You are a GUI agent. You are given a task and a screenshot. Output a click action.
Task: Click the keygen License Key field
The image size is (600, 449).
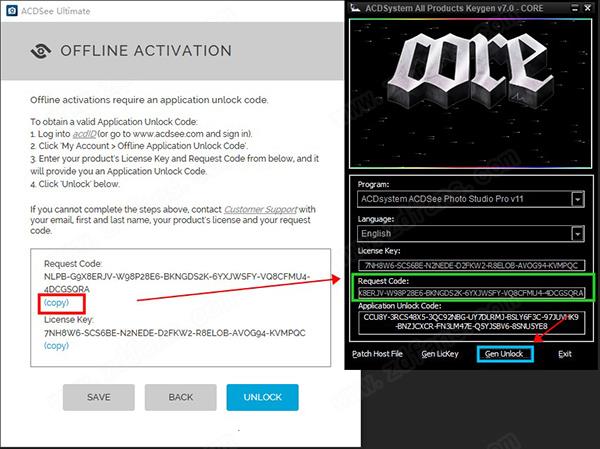pos(471,265)
